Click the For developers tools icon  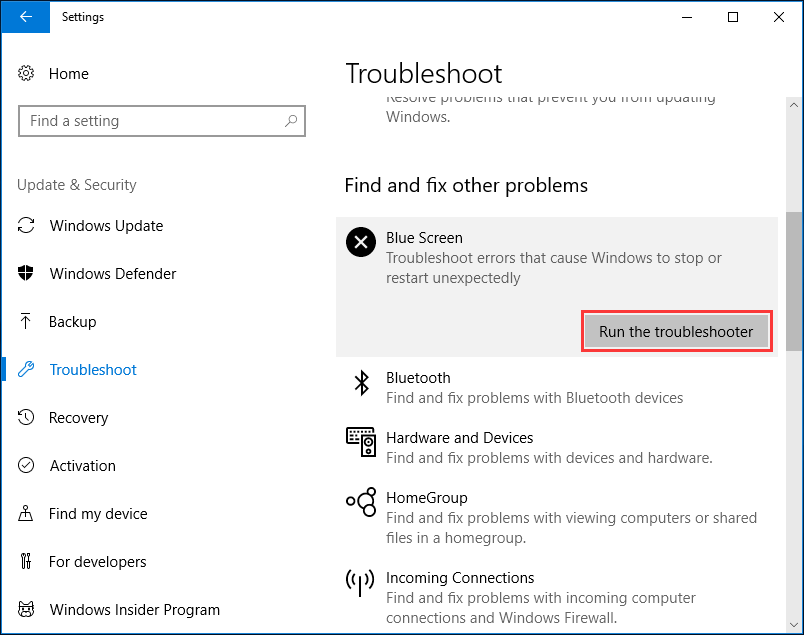[26, 561]
